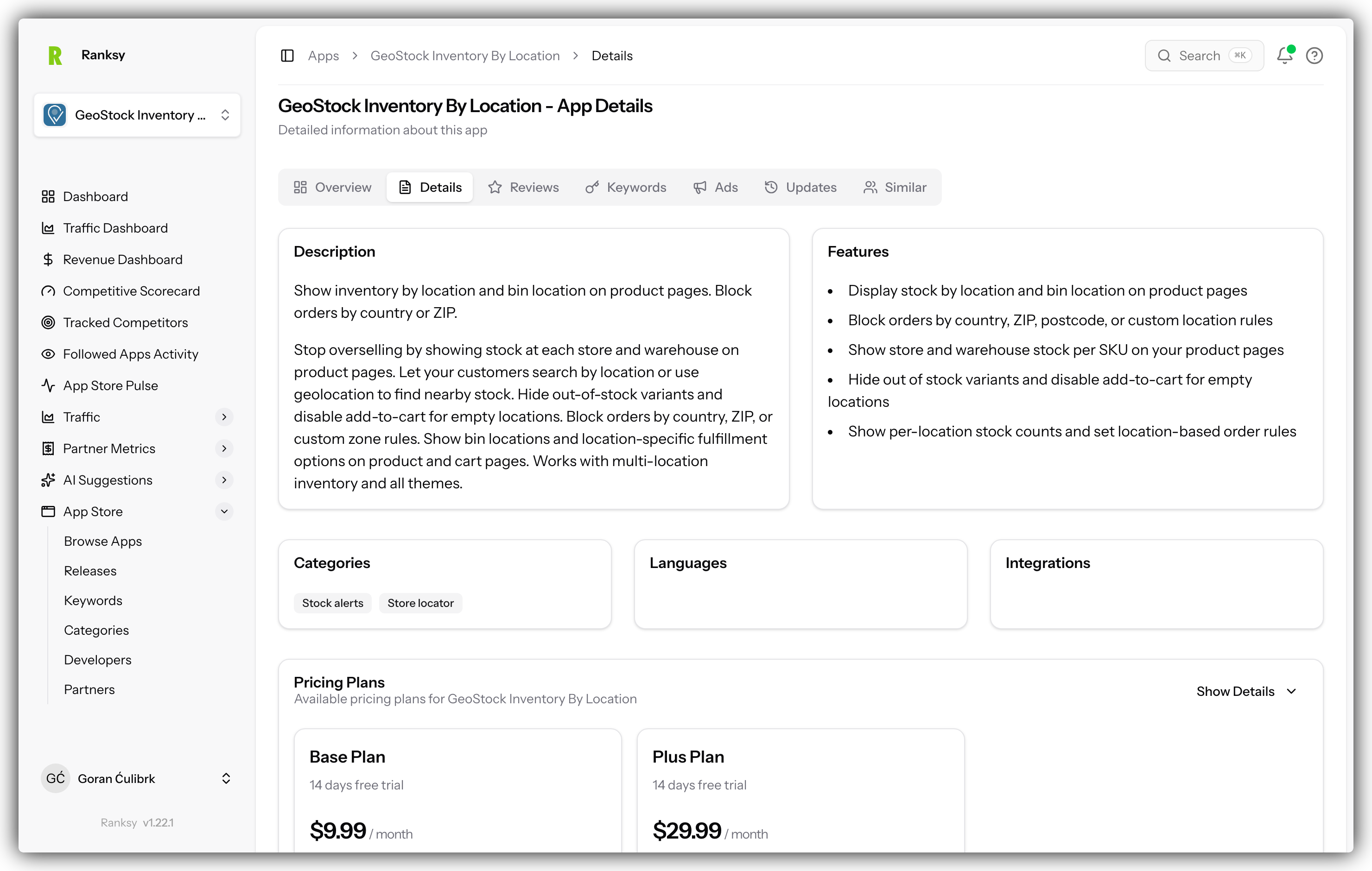1372x871 pixels.
Task: Click the Dashboard grid icon
Action: pyautogui.click(x=48, y=196)
